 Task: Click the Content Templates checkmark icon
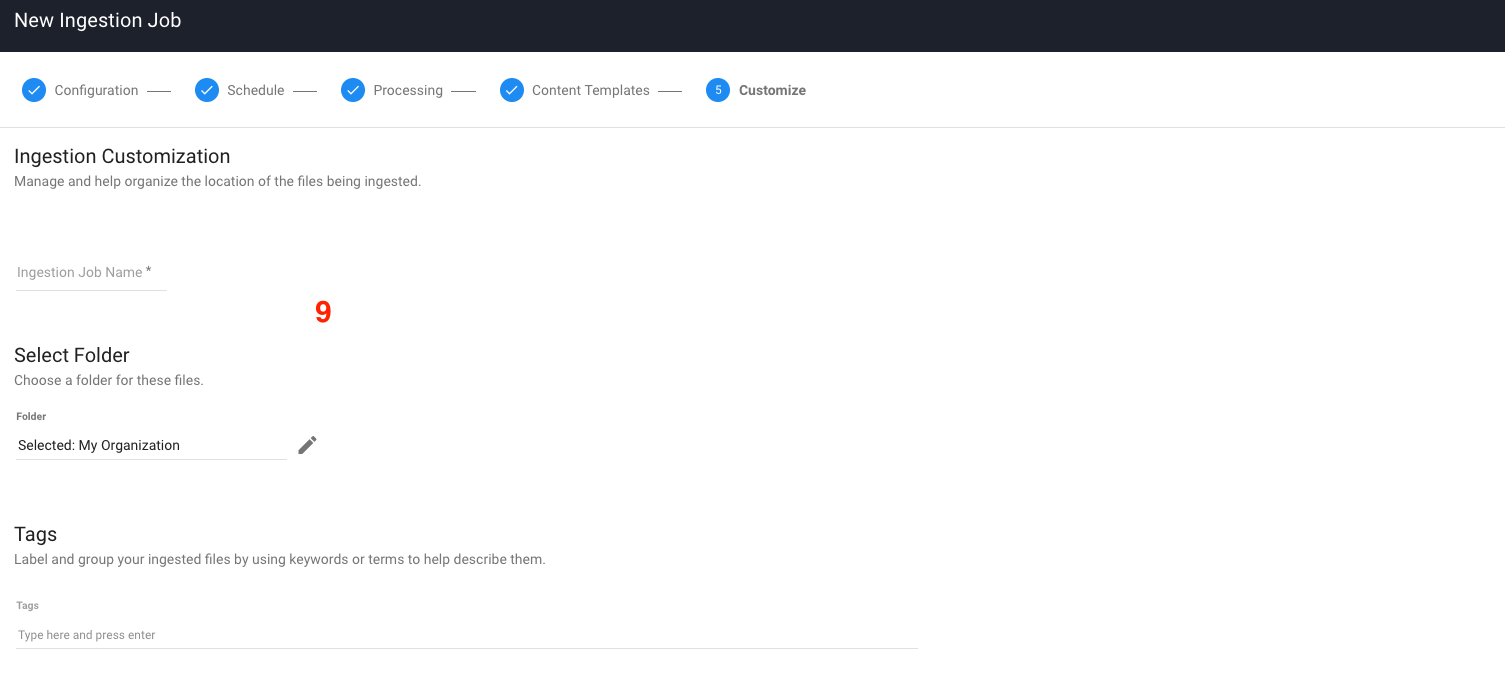512,90
